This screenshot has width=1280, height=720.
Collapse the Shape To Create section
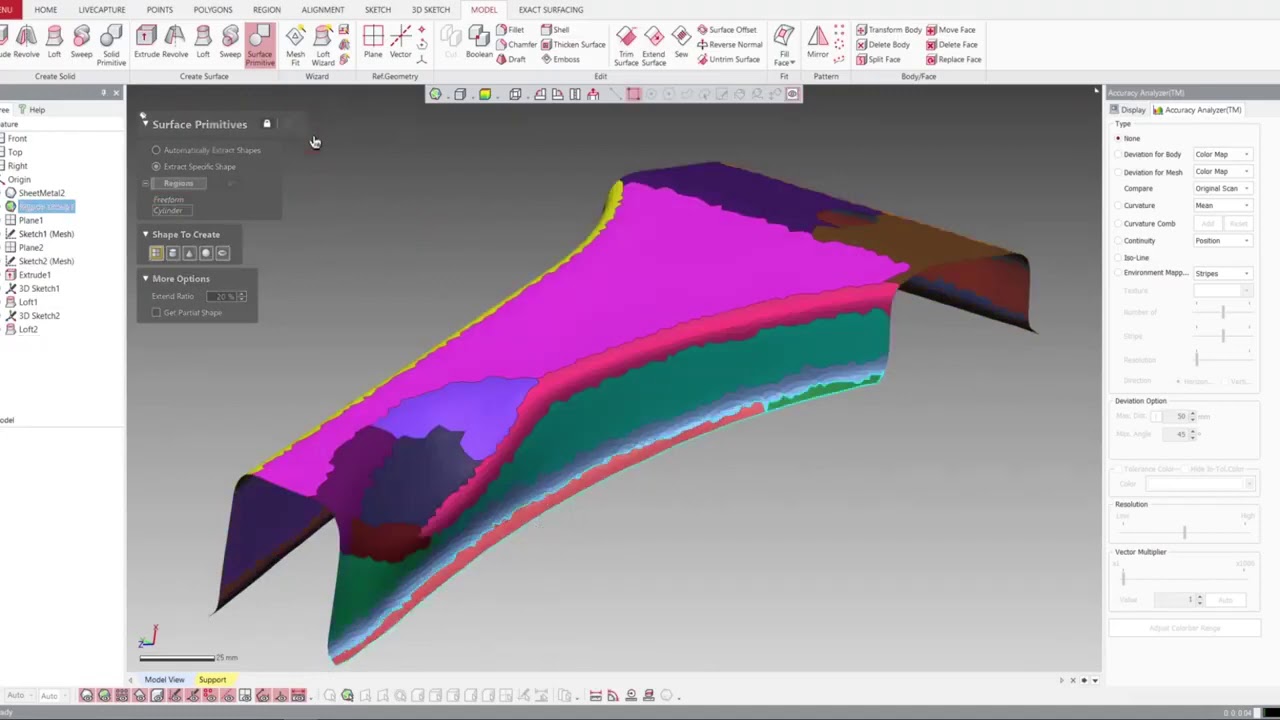point(145,234)
